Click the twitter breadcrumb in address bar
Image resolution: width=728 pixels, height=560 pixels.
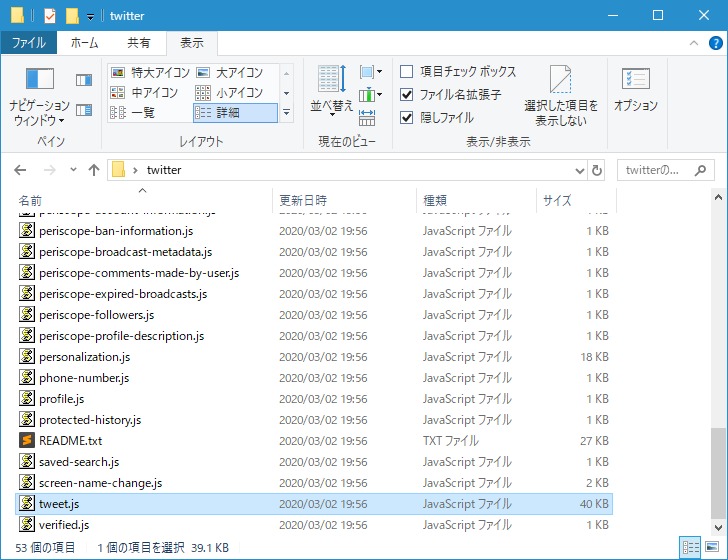(x=164, y=170)
